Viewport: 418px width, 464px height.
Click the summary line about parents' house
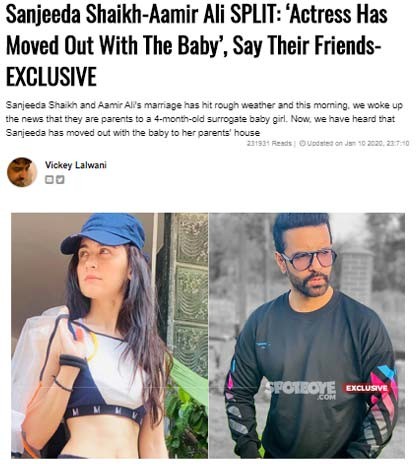[x=133, y=133]
